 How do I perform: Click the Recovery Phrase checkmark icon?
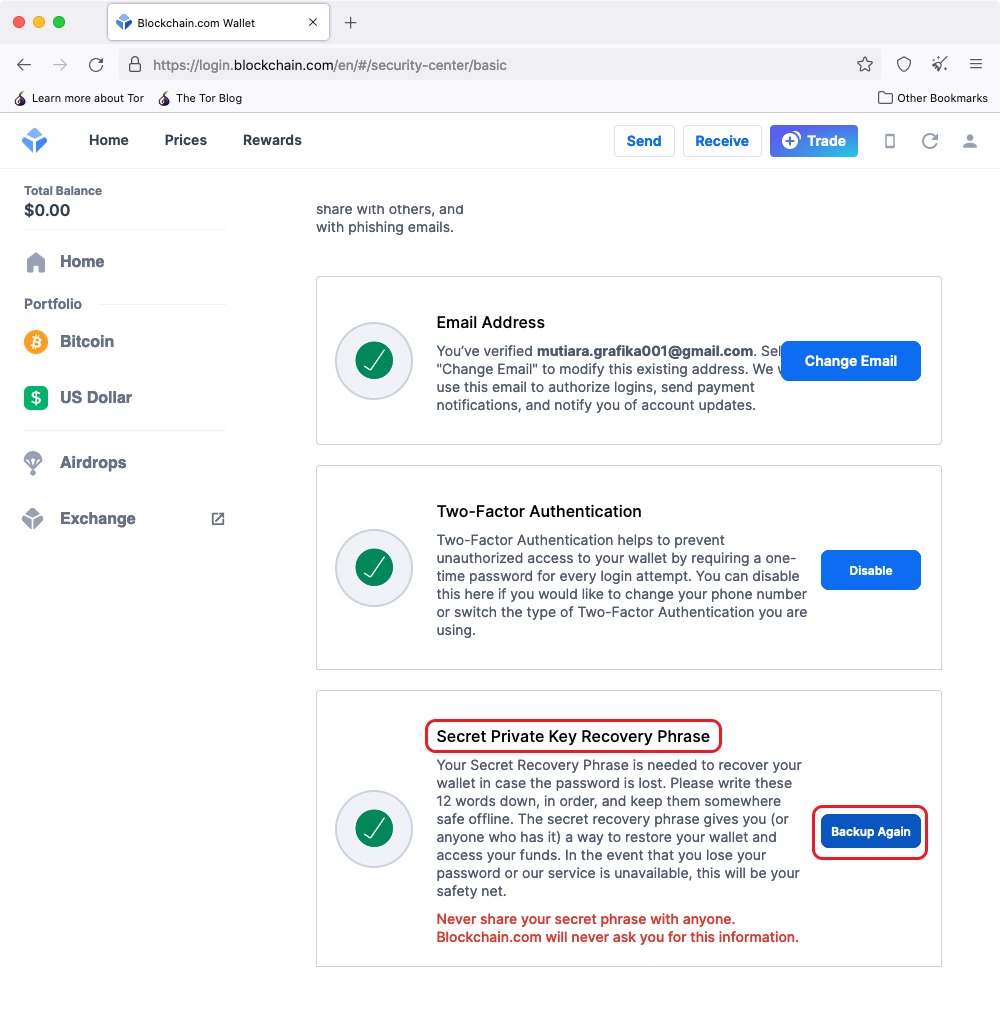coord(374,828)
